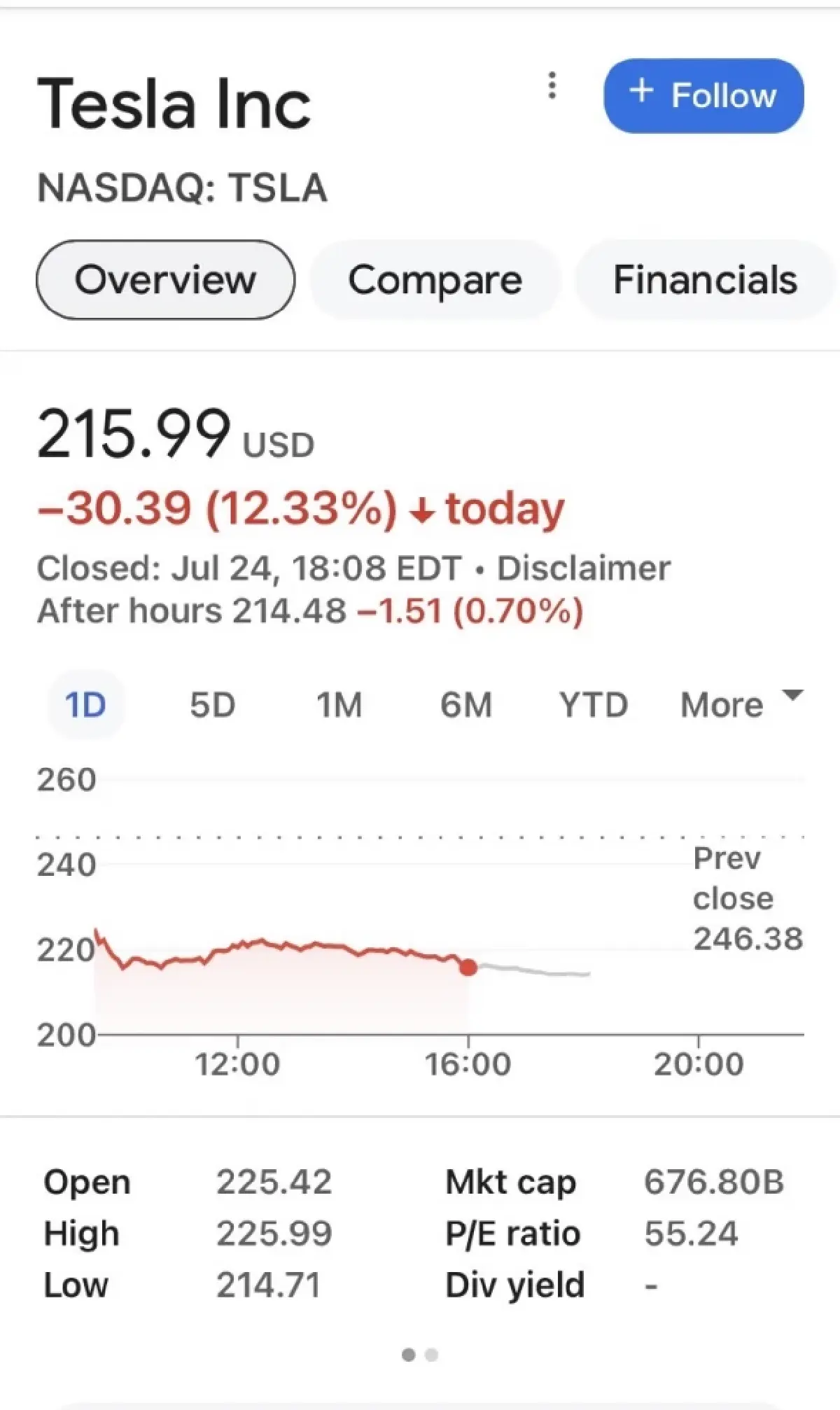Screen dimensions: 840x1410
Task: Go to the second page indicator dot
Action: 431,1355
